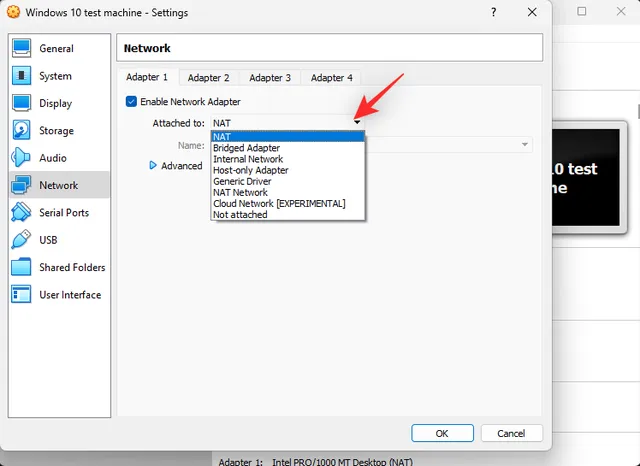
Task: Disable the Enable Network Adapter checkbox
Action: coord(132,101)
